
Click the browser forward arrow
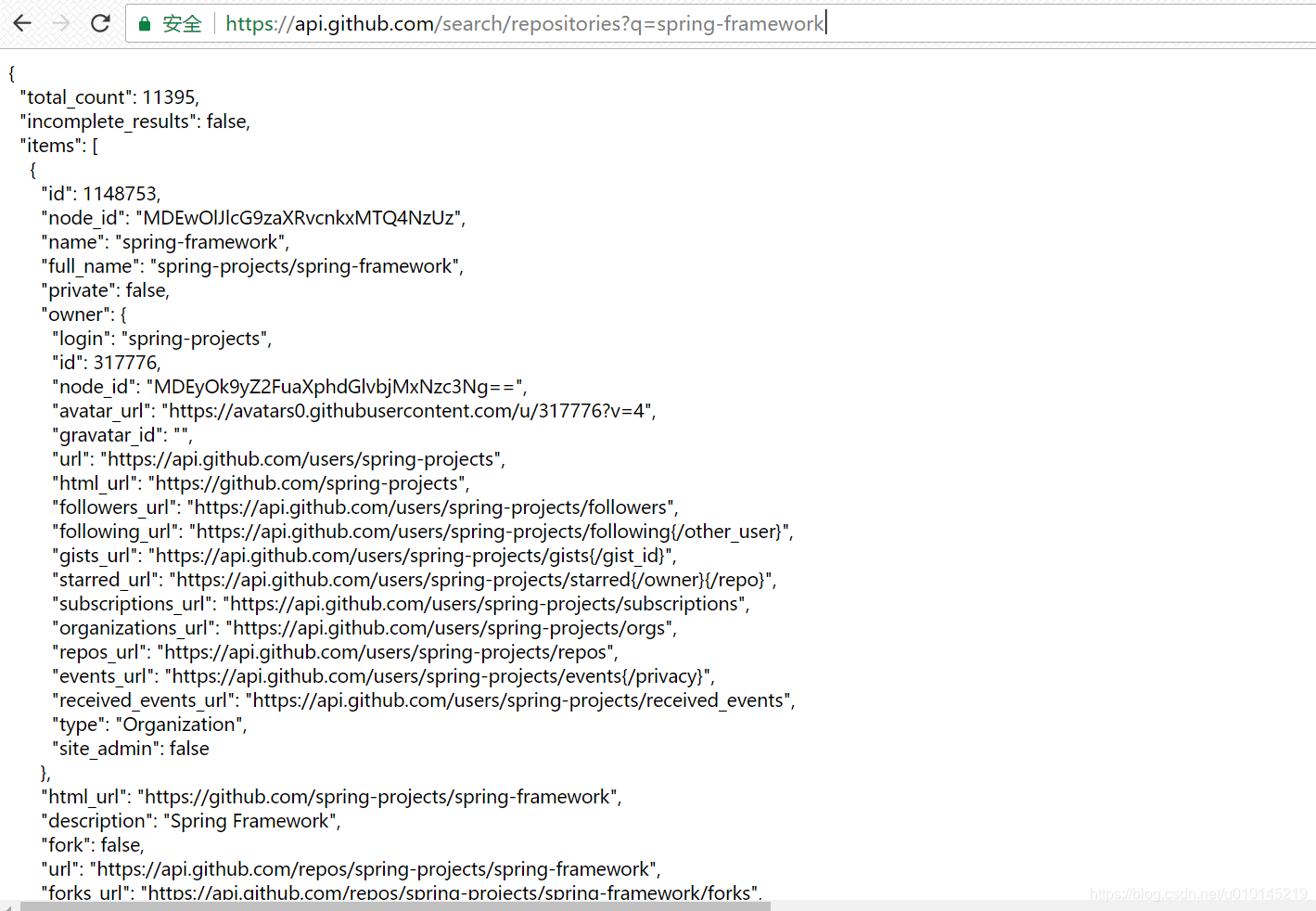click(x=61, y=23)
